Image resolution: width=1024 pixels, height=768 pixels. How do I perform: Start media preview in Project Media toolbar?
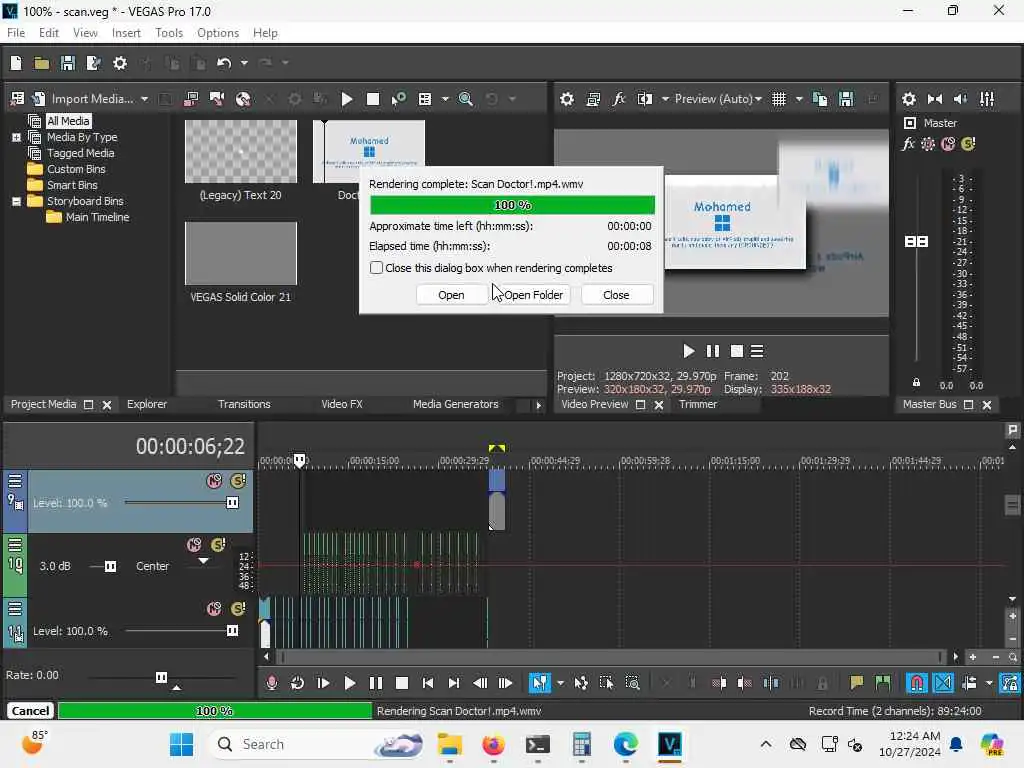coord(347,99)
